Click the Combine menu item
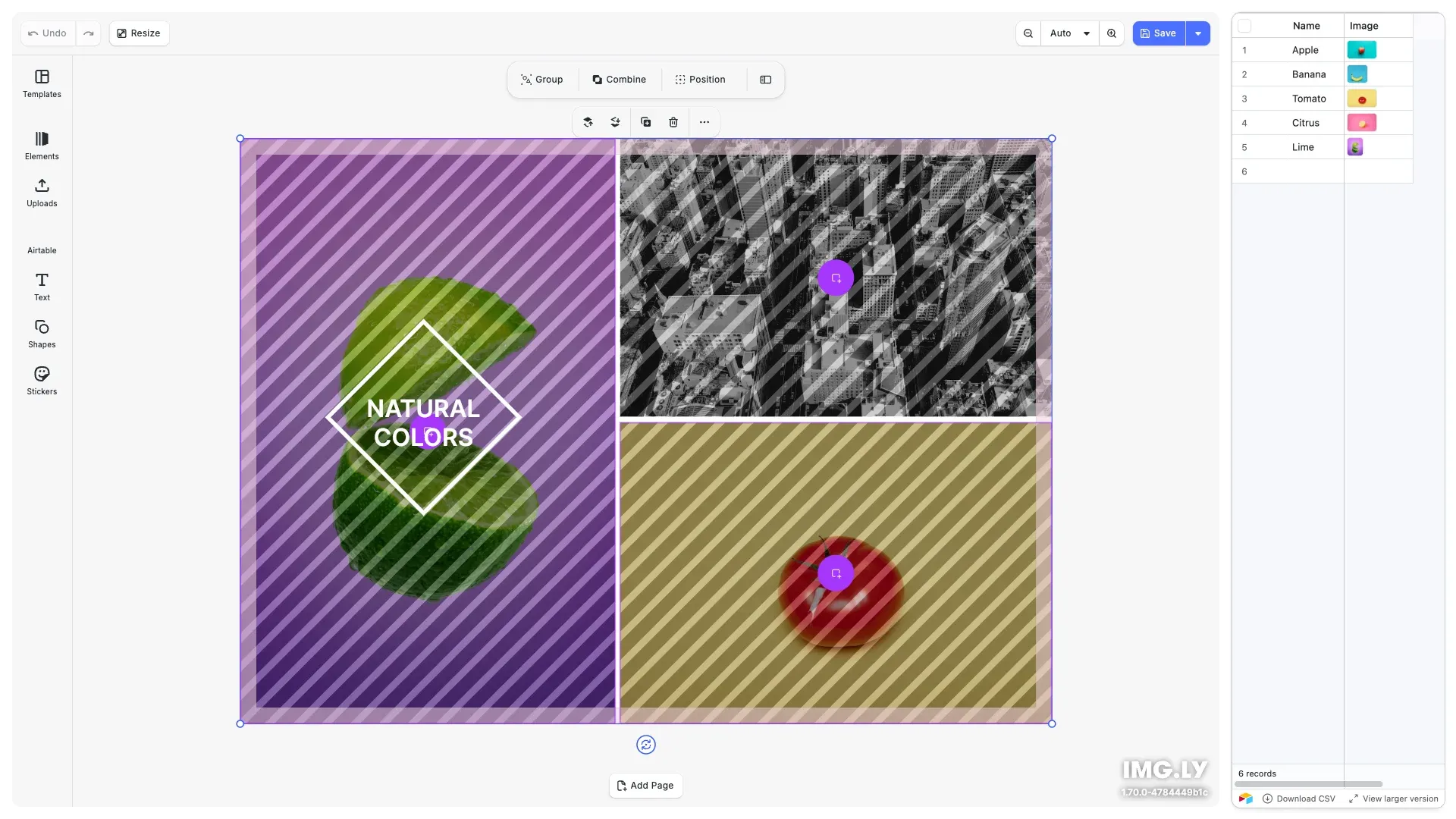The width and height of the screenshot is (1456, 819). coord(620,80)
